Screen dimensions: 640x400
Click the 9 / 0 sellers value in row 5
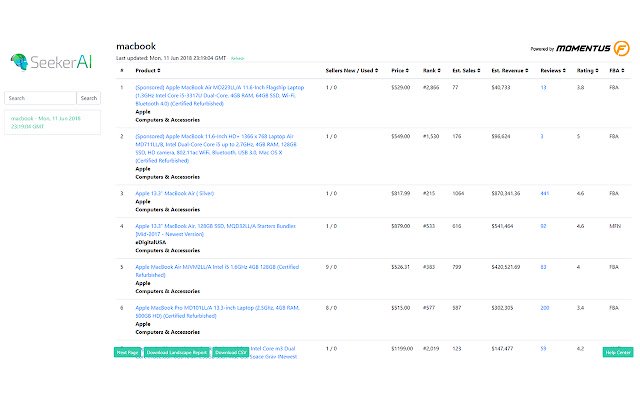tap(331, 267)
